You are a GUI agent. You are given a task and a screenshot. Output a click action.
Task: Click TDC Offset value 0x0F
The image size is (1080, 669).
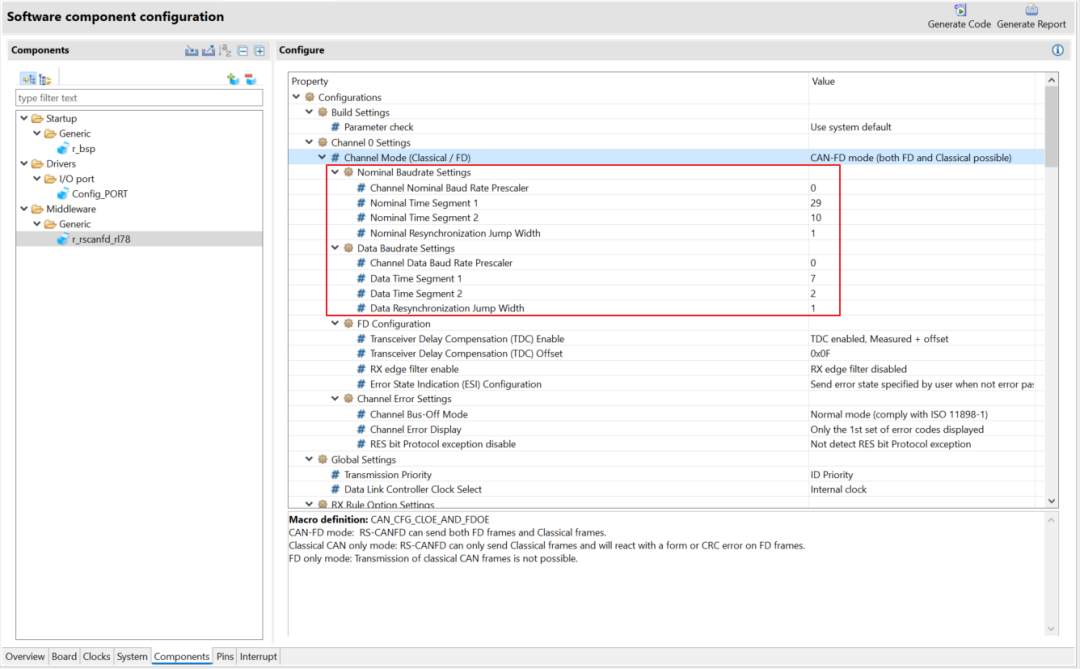(x=820, y=353)
